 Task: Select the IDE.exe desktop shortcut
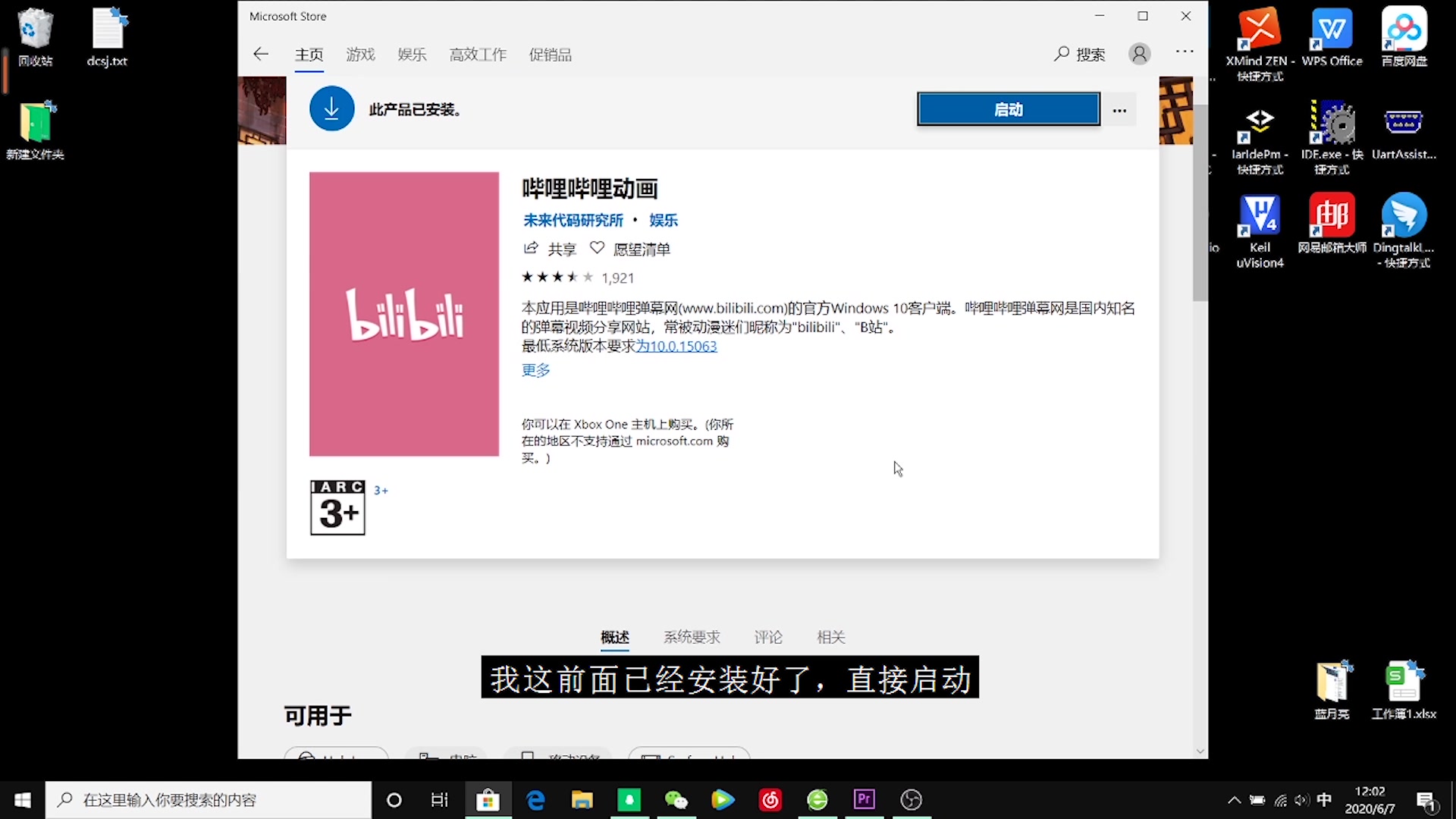click(x=1332, y=138)
